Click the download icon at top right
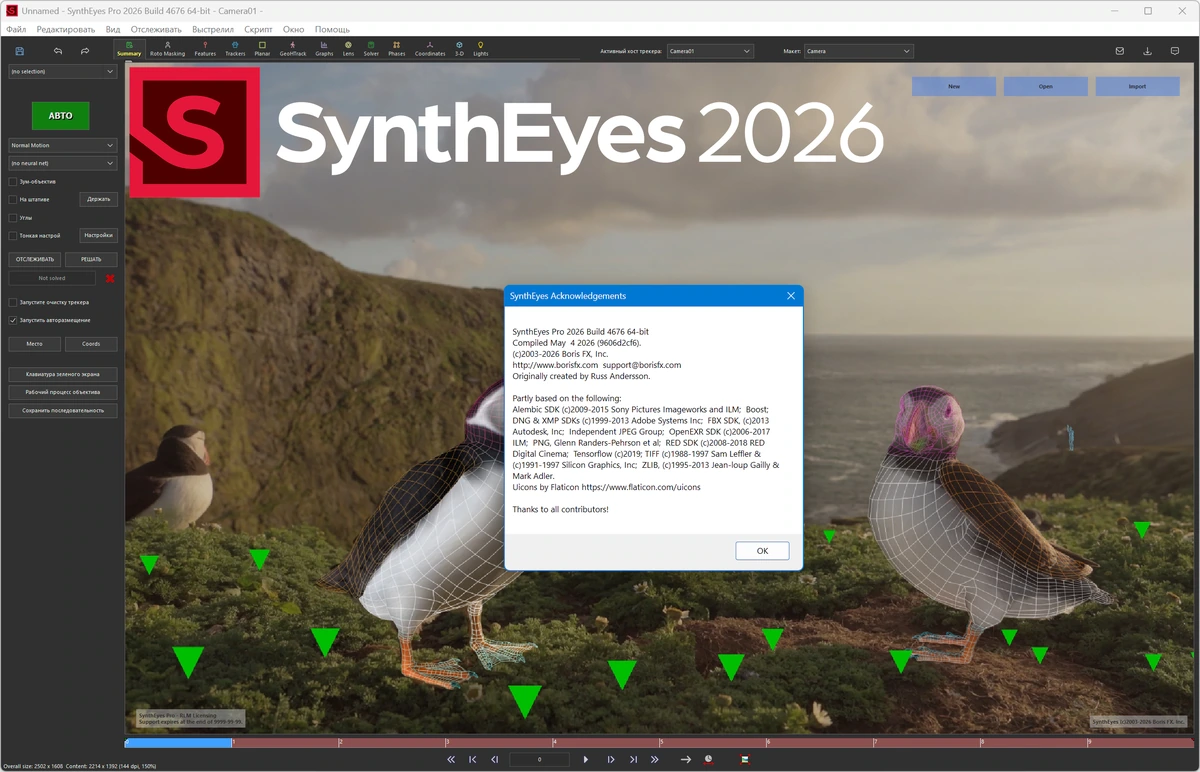Screen dimensions: 1200x772 click(x=1147, y=51)
